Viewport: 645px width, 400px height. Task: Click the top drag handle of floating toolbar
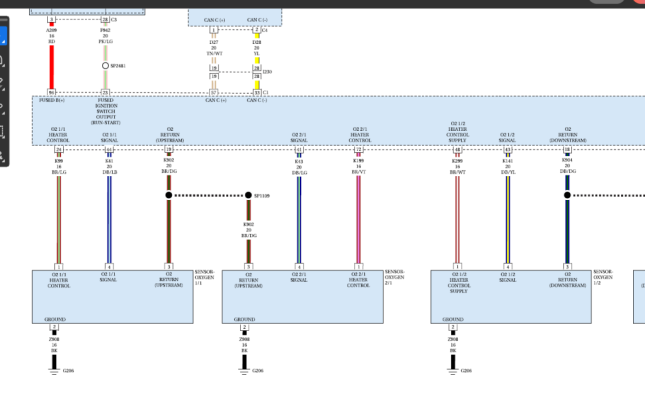pyautogui.click(x=3, y=19)
